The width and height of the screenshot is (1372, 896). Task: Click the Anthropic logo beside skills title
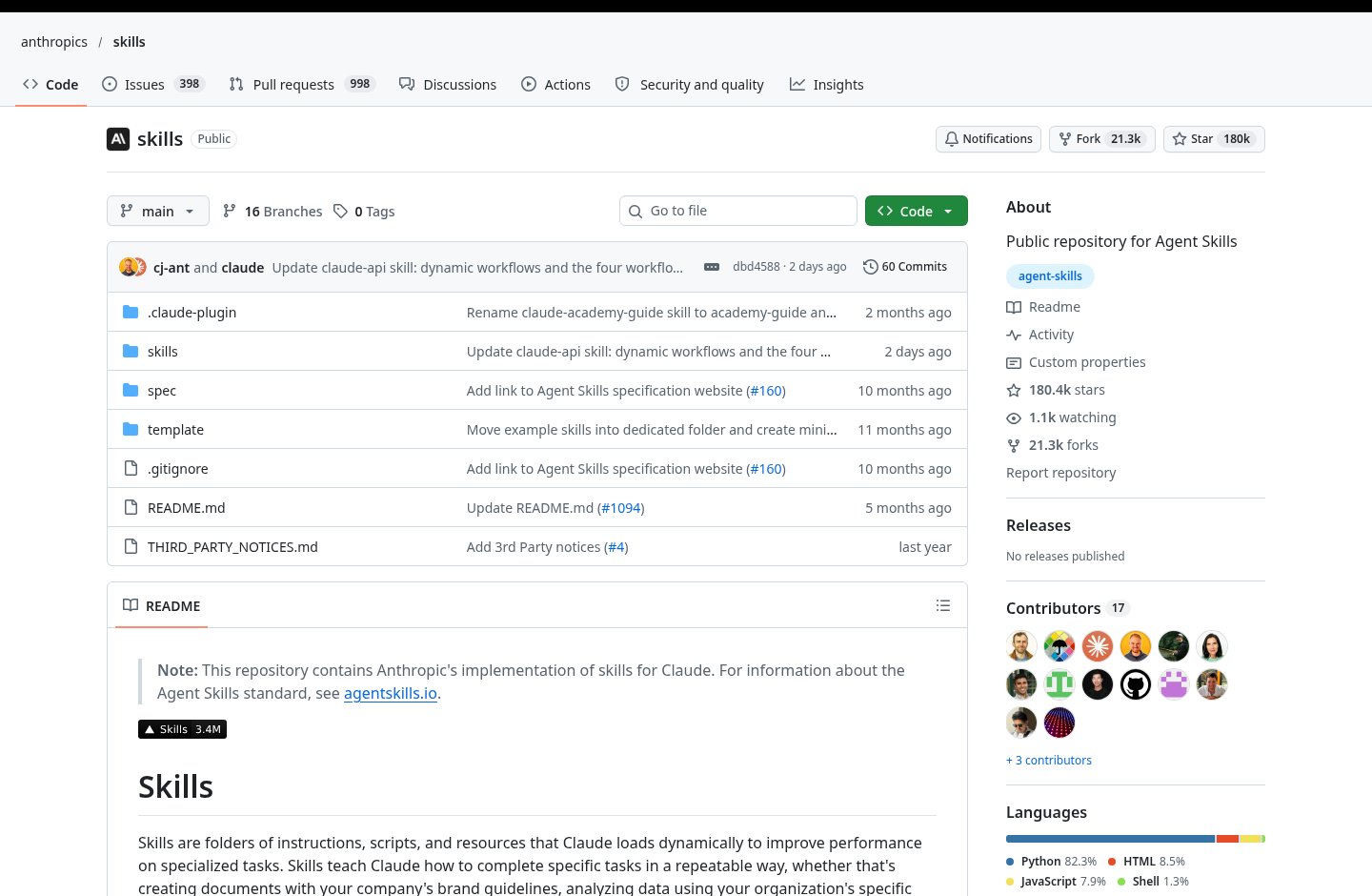pos(118,139)
